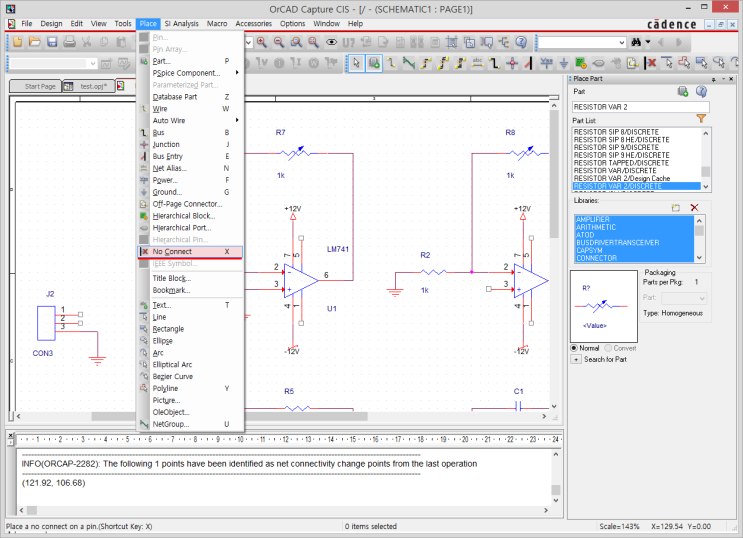This screenshot has width=743, height=538.
Task: Choose NetGroup from the Place menu
Action: (191, 424)
